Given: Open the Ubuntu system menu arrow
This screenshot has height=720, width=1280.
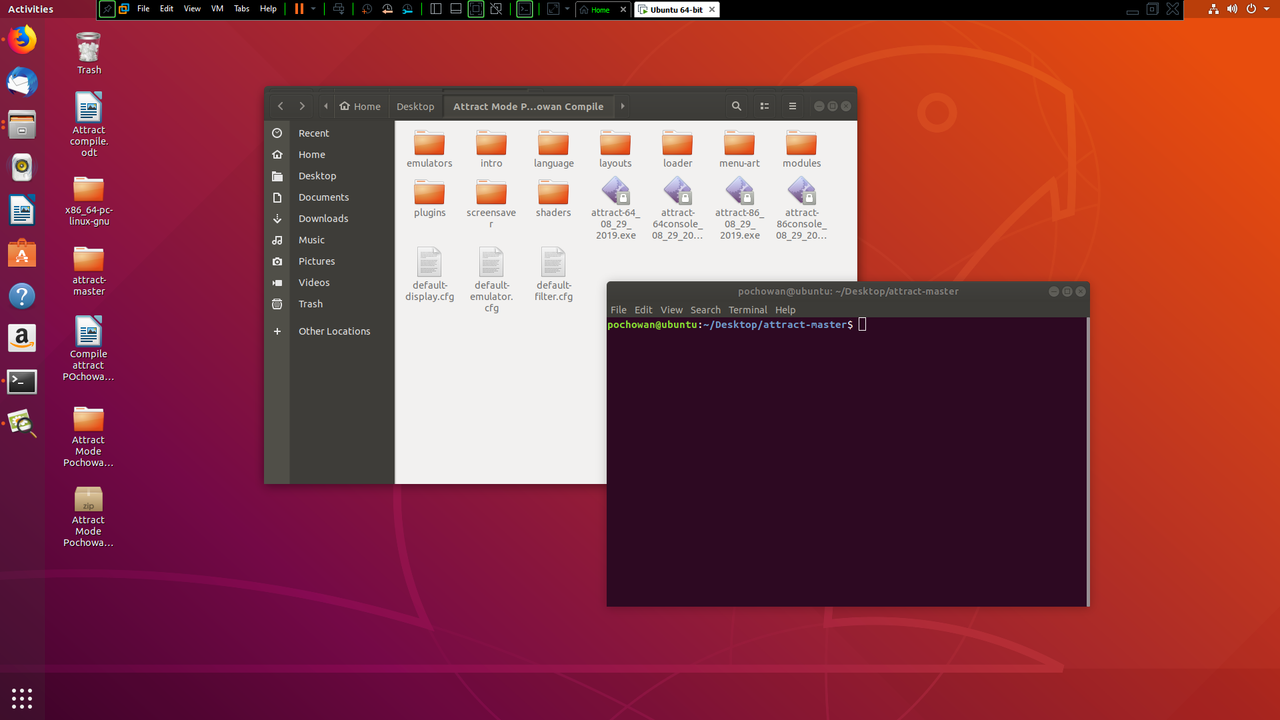Looking at the screenshot, I should pyautogui.click(x=1269, y=9).
